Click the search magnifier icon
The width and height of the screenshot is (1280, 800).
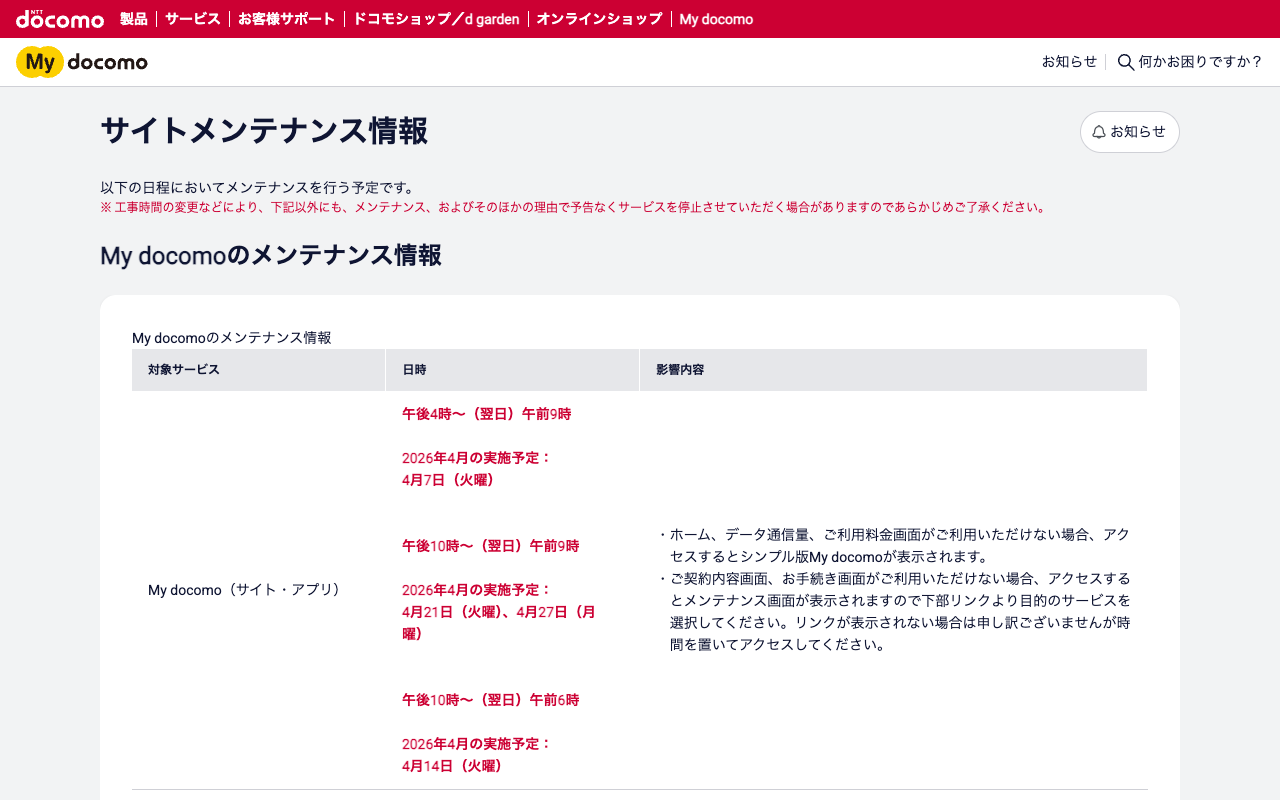coord(1126,62)
